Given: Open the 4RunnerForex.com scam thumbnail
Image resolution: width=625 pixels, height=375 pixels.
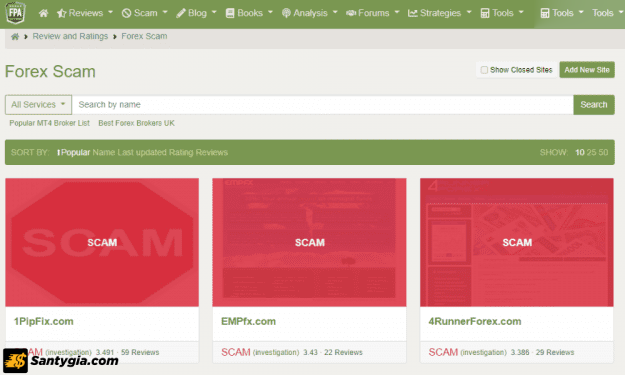Looking at the screenshot, I should click(517, 242).
